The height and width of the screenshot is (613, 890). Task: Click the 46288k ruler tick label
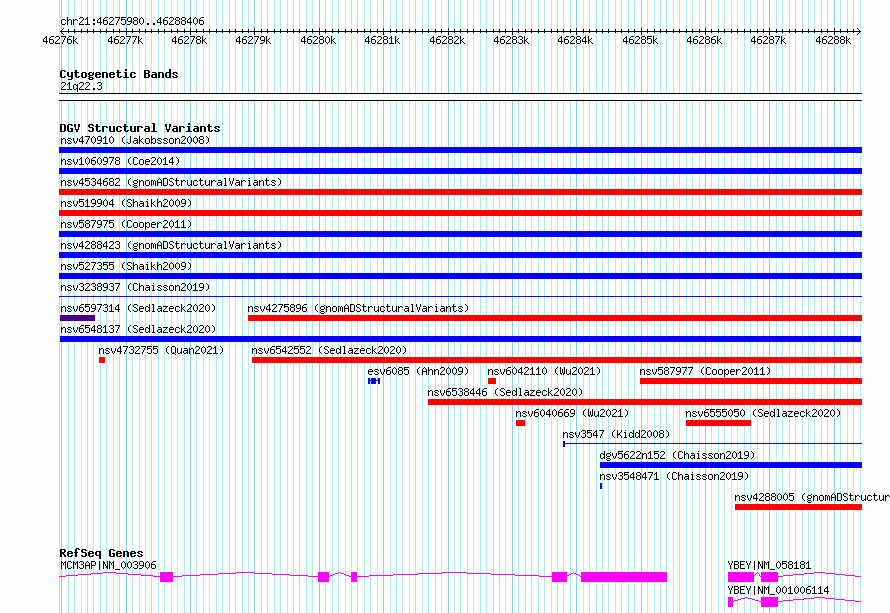tap(833, 40)
